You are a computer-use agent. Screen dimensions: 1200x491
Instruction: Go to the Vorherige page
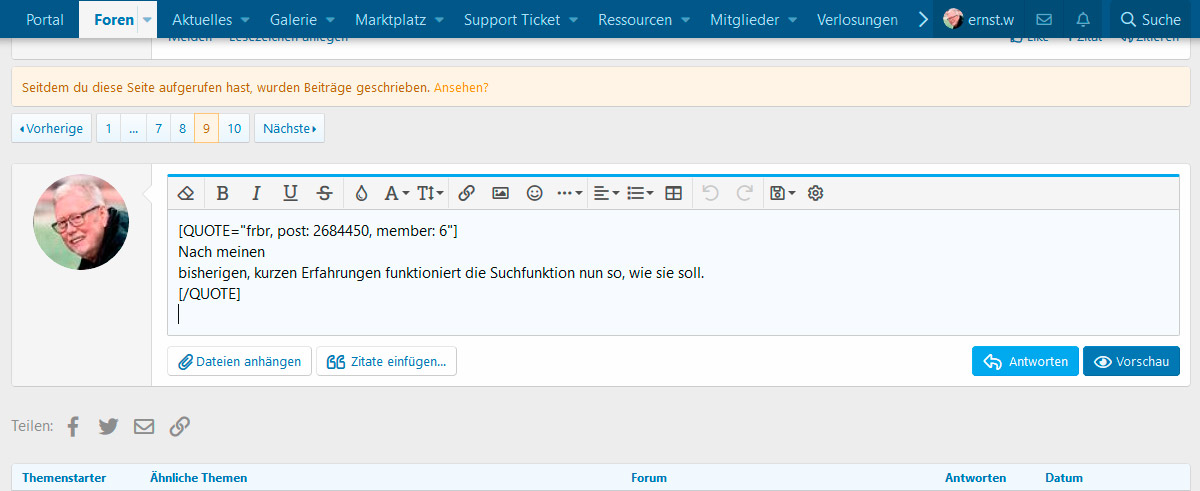52,129
